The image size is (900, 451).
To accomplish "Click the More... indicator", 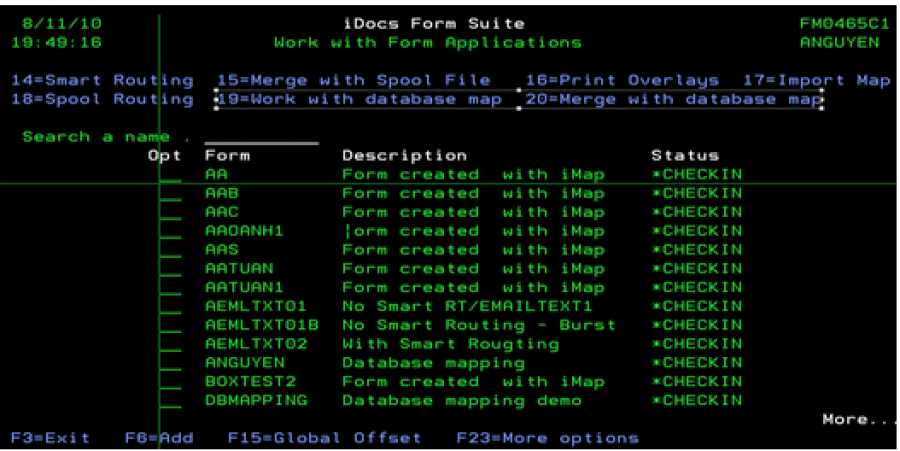I will point(856,419).
